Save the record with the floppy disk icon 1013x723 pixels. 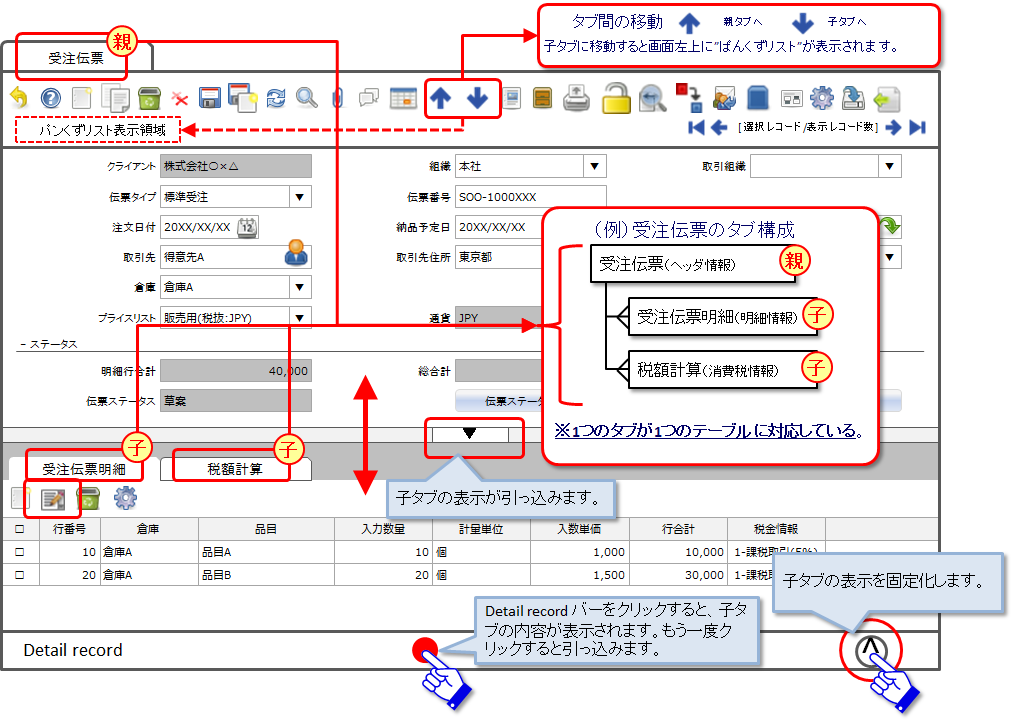(x=210, y=98)
